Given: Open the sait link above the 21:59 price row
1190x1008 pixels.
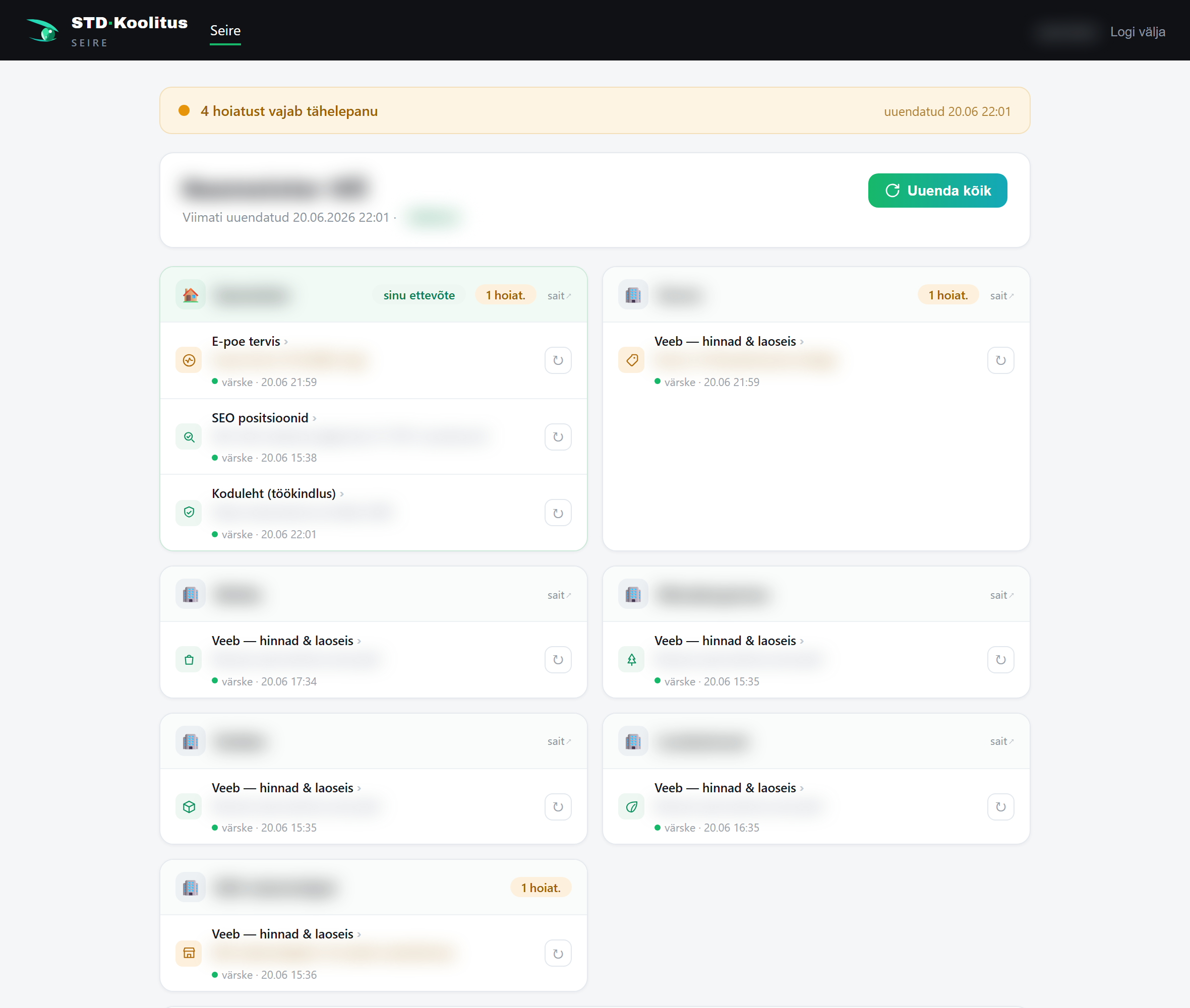Looking at the screenshot, I should (x=1002, y=295).
